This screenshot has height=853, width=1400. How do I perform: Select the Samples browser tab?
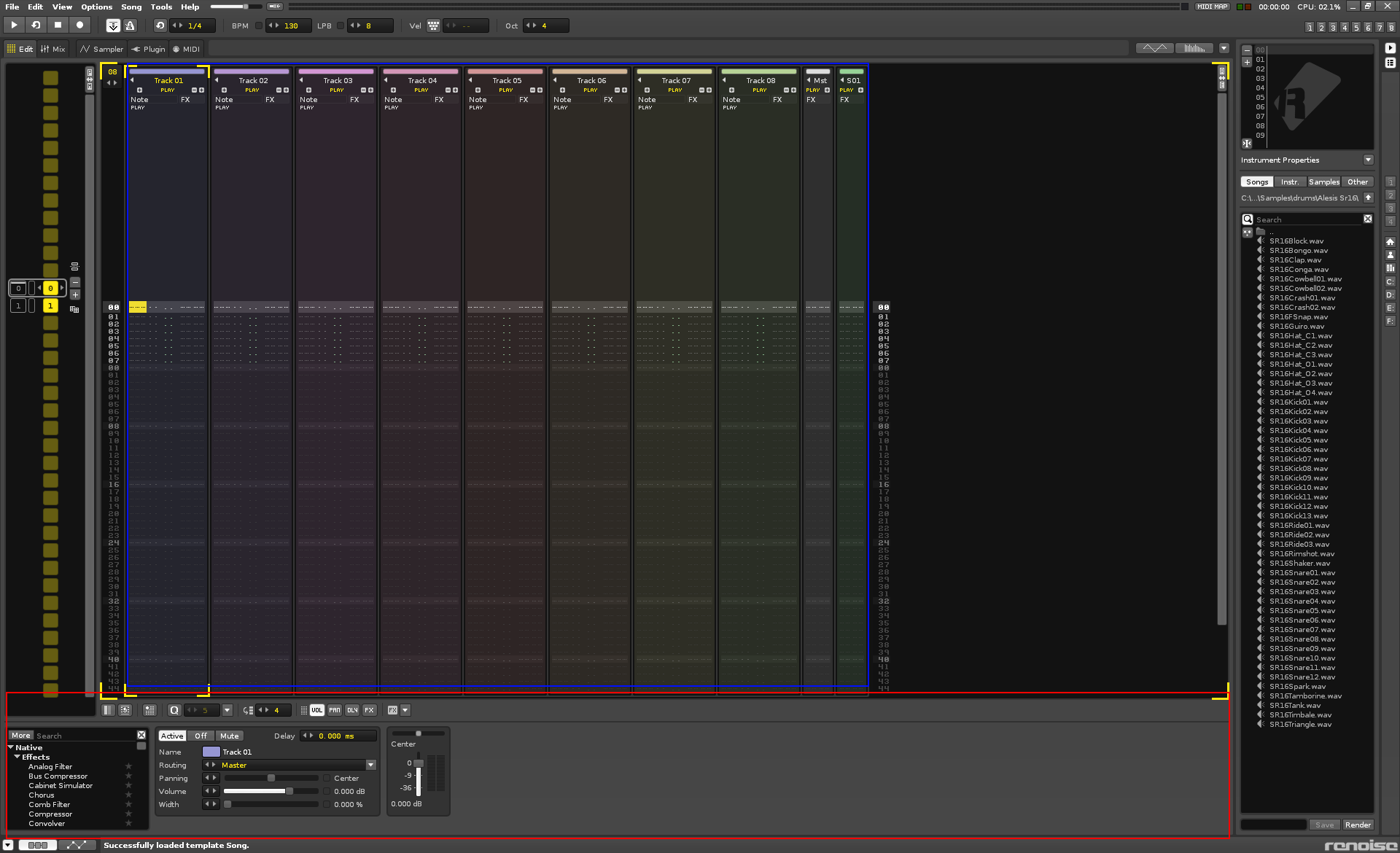1324,182
